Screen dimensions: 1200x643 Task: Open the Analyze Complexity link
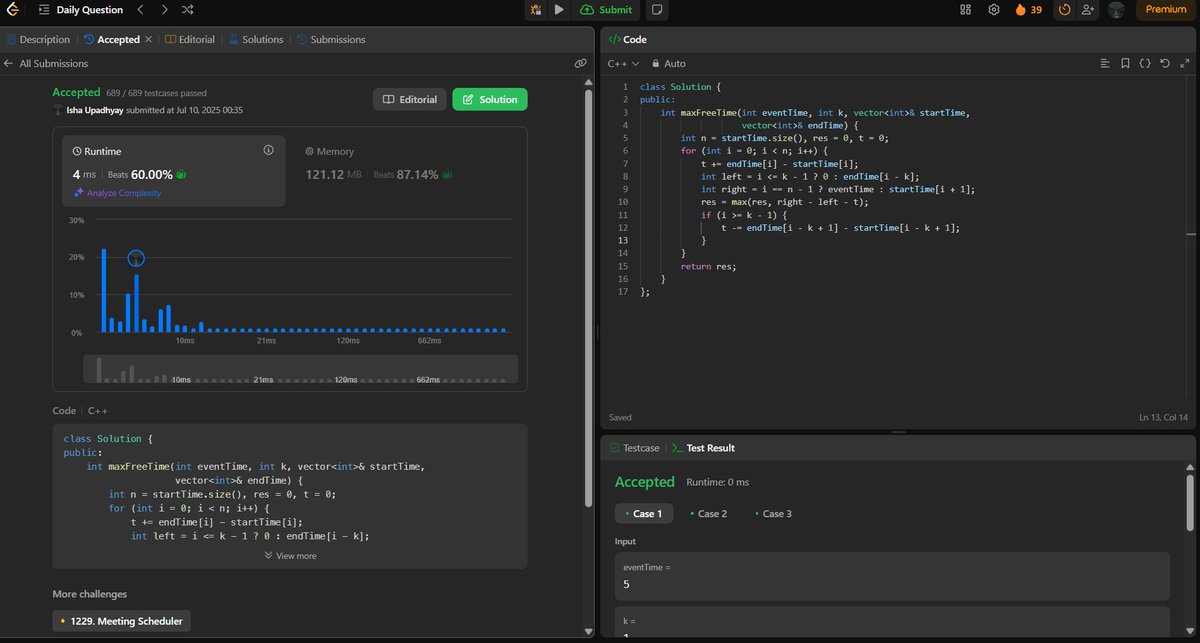click(121, 192)
